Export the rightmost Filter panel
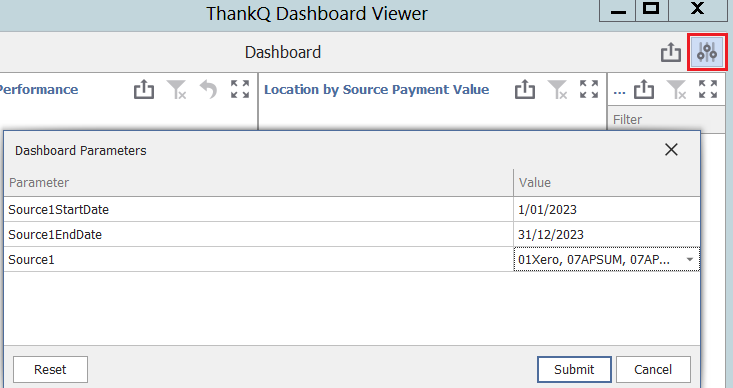 click(644, 89)
